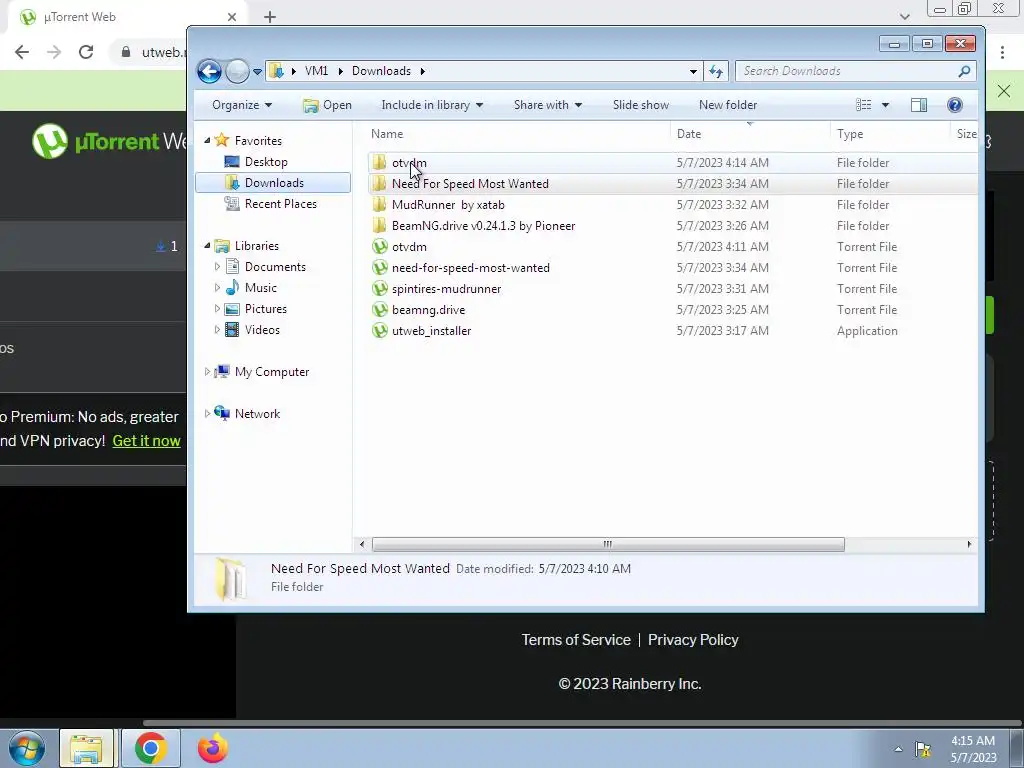Sort files by the Date column

tap(688, 134)
